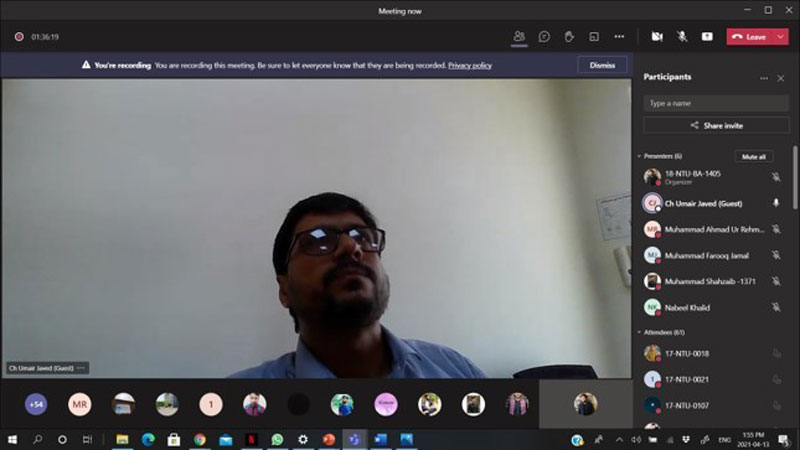
Task: Dismiss the recording notification banner
Action: 602,65
